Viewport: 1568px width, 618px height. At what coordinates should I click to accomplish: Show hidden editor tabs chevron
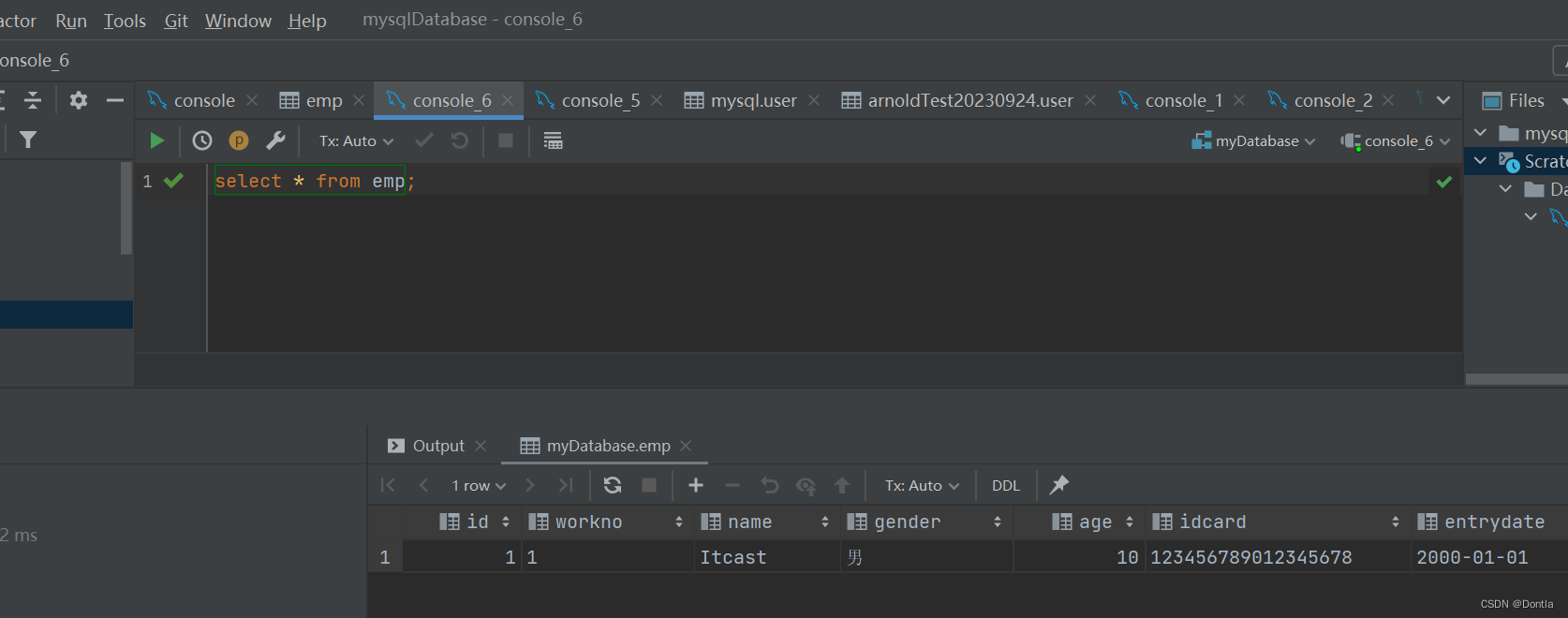coord(1443,100)
